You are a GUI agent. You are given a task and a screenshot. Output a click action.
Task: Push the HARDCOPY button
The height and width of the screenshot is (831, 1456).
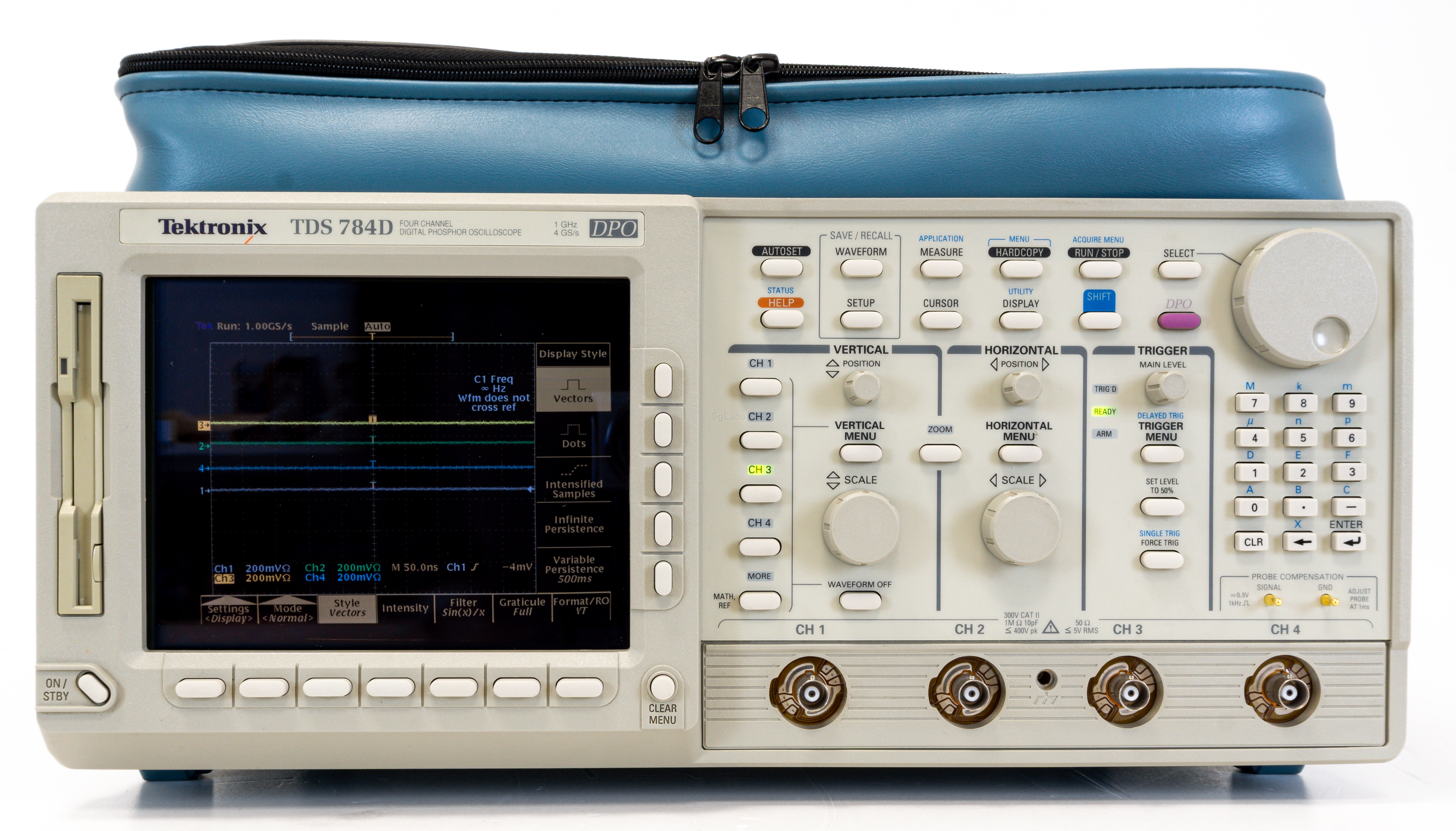(x=1020, y=268)
